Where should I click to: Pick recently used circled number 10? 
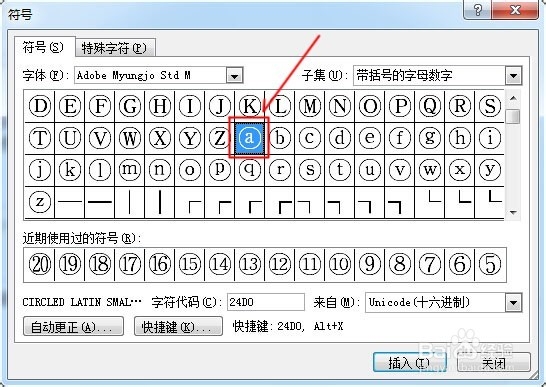click(x=340, y=264)
